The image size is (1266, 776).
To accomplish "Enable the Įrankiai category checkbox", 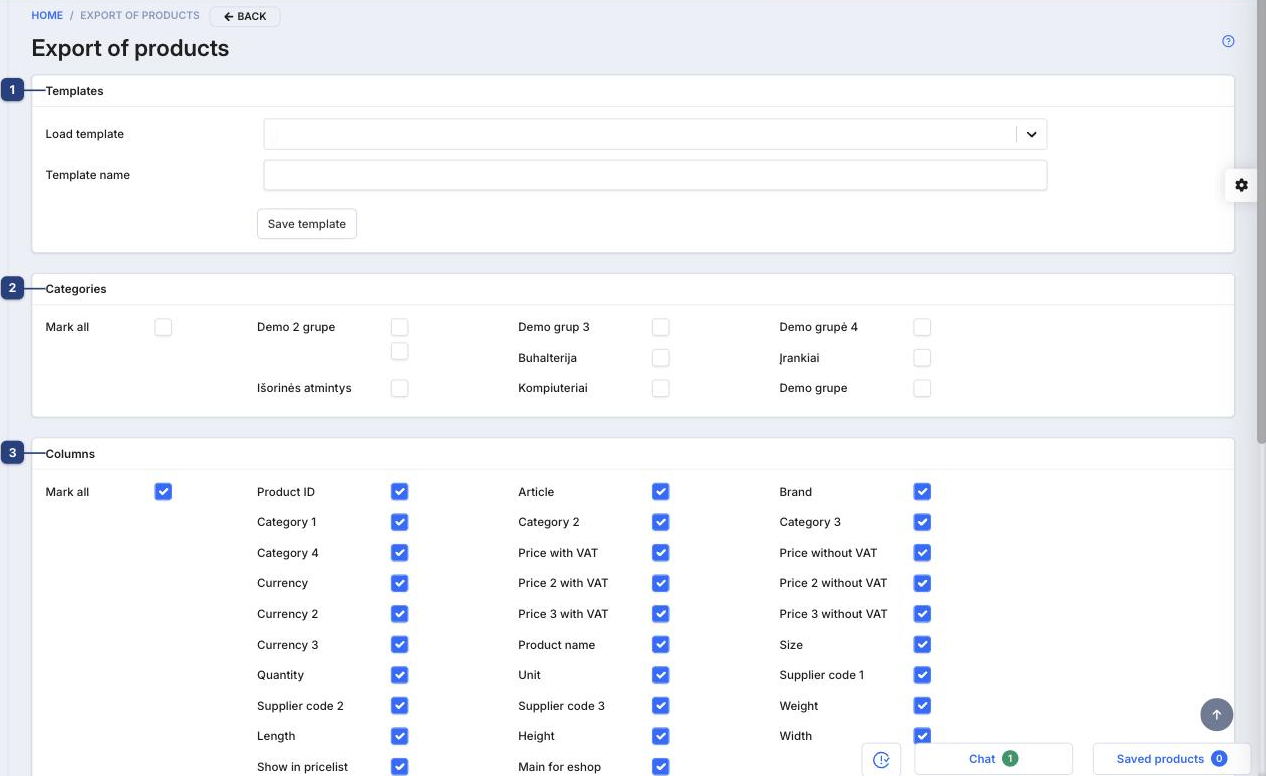I will [x=922, y=358].
